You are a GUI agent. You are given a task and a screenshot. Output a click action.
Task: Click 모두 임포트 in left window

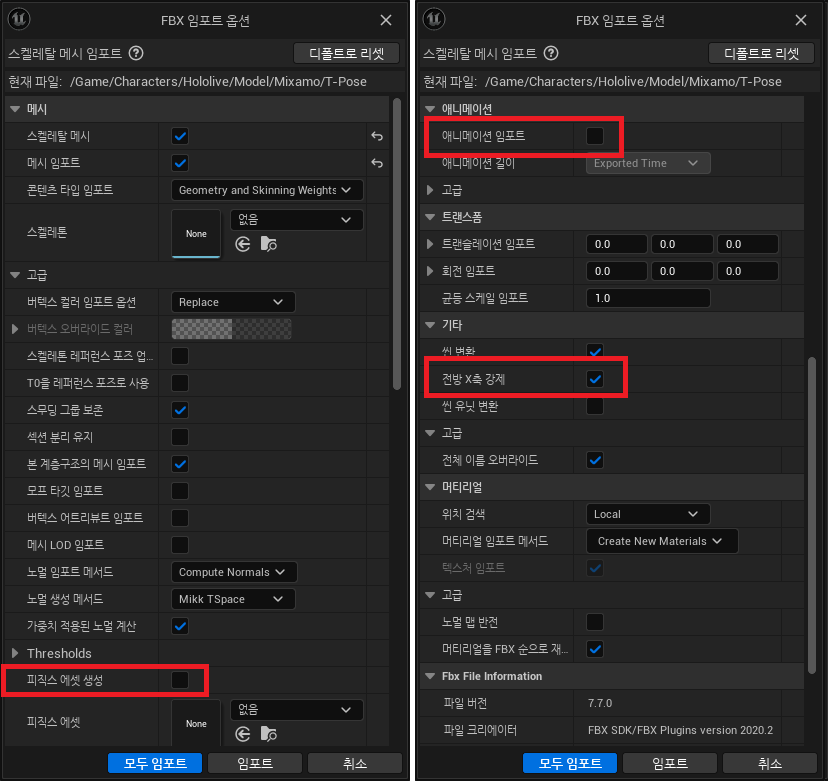tap(155, 763)
